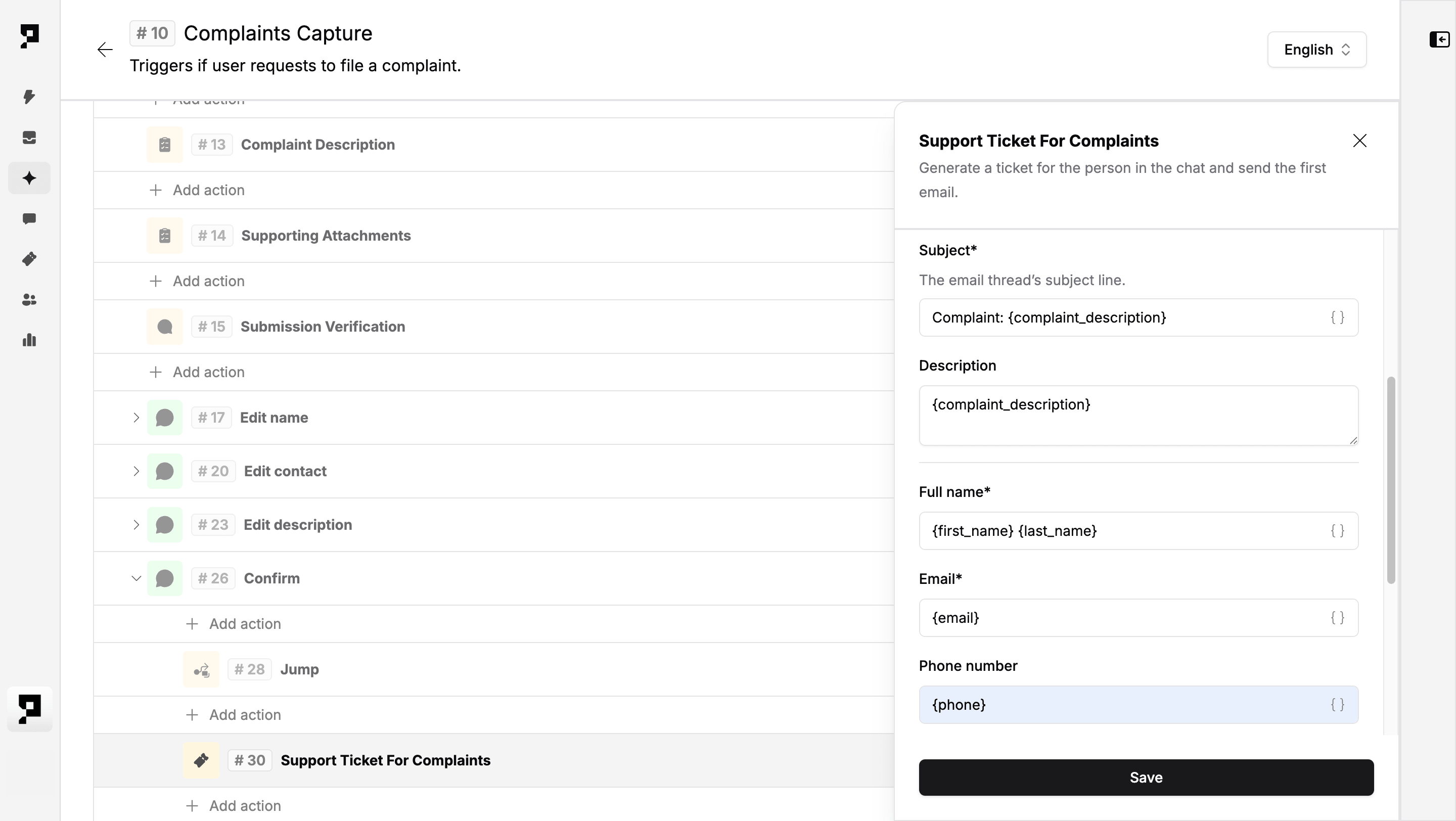Open the bar chart analytics icon
This screenshot has height=821, width=1456.
[29, 340]
